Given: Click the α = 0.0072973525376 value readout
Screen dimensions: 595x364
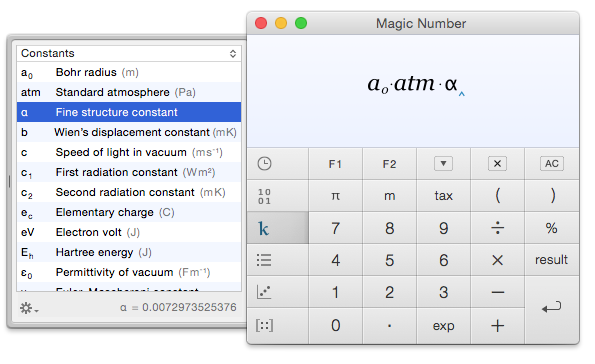Looking at the screenshot, I should tap(178, 307).
